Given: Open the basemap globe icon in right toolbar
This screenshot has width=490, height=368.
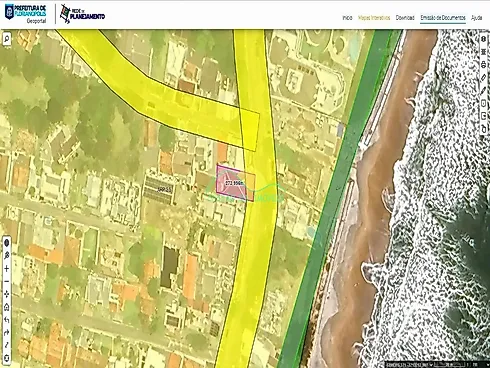Looking at the screenshot, I should point(484,39).
